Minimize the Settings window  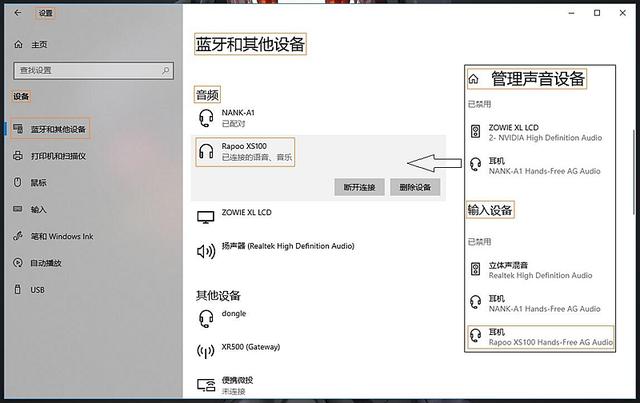coord(571,13)
